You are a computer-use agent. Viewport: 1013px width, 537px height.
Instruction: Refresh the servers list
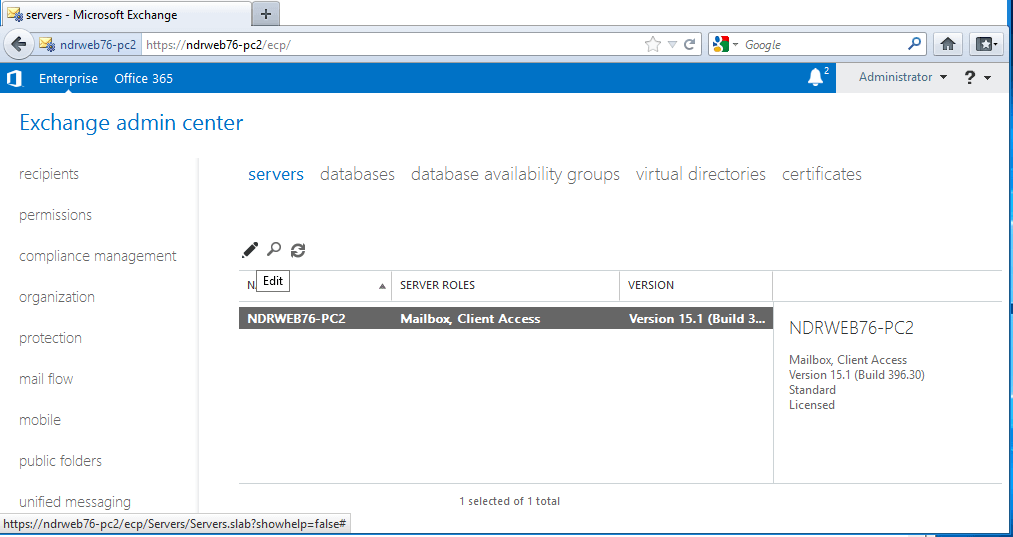pos(298,250)
